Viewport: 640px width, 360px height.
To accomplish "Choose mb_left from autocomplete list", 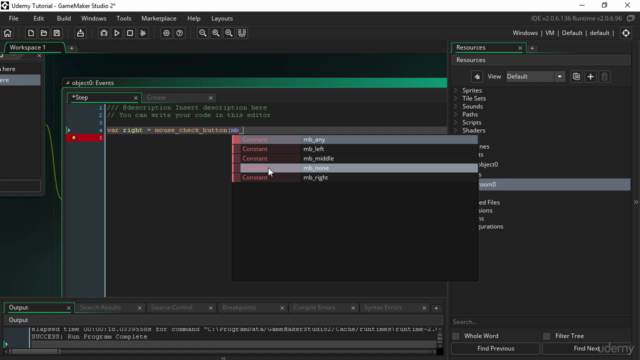I will (x=355, y=149).
